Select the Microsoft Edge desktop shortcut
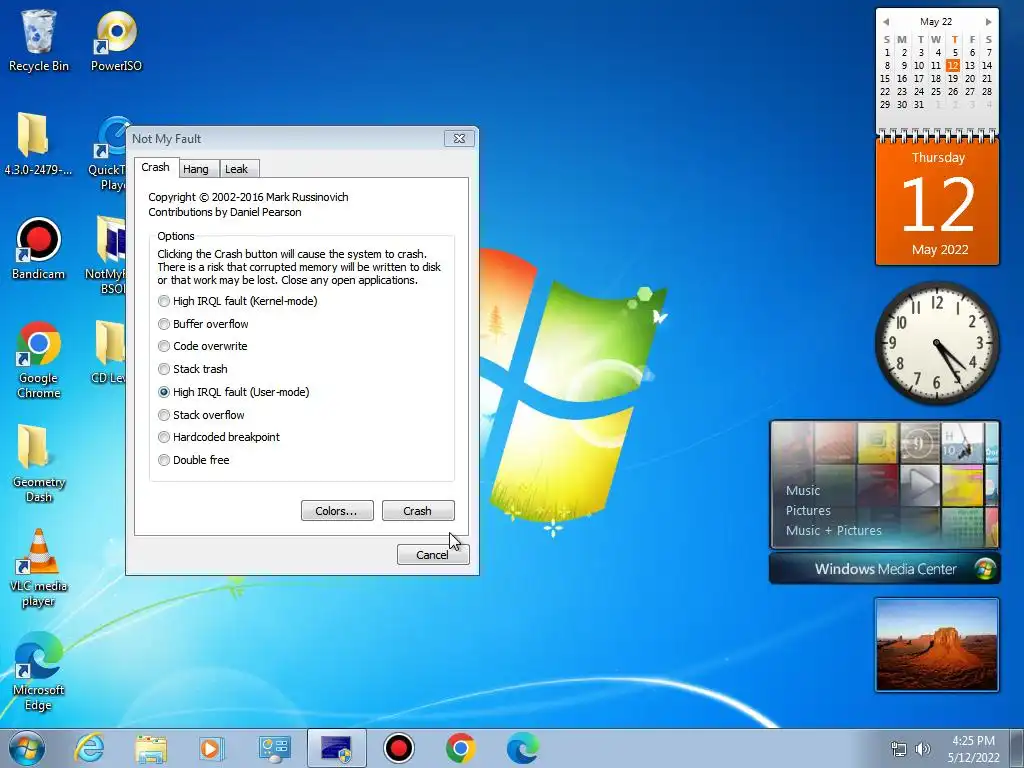The width and height of the screenshot is (1024, 768). pyautogui.click(x=39, y=671)
